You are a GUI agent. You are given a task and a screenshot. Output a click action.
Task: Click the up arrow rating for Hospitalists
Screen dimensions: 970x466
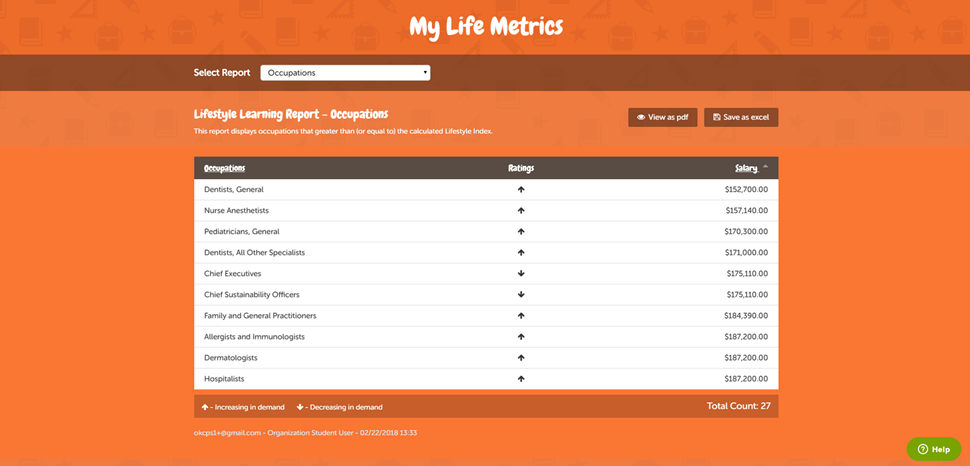pos(521,379)
